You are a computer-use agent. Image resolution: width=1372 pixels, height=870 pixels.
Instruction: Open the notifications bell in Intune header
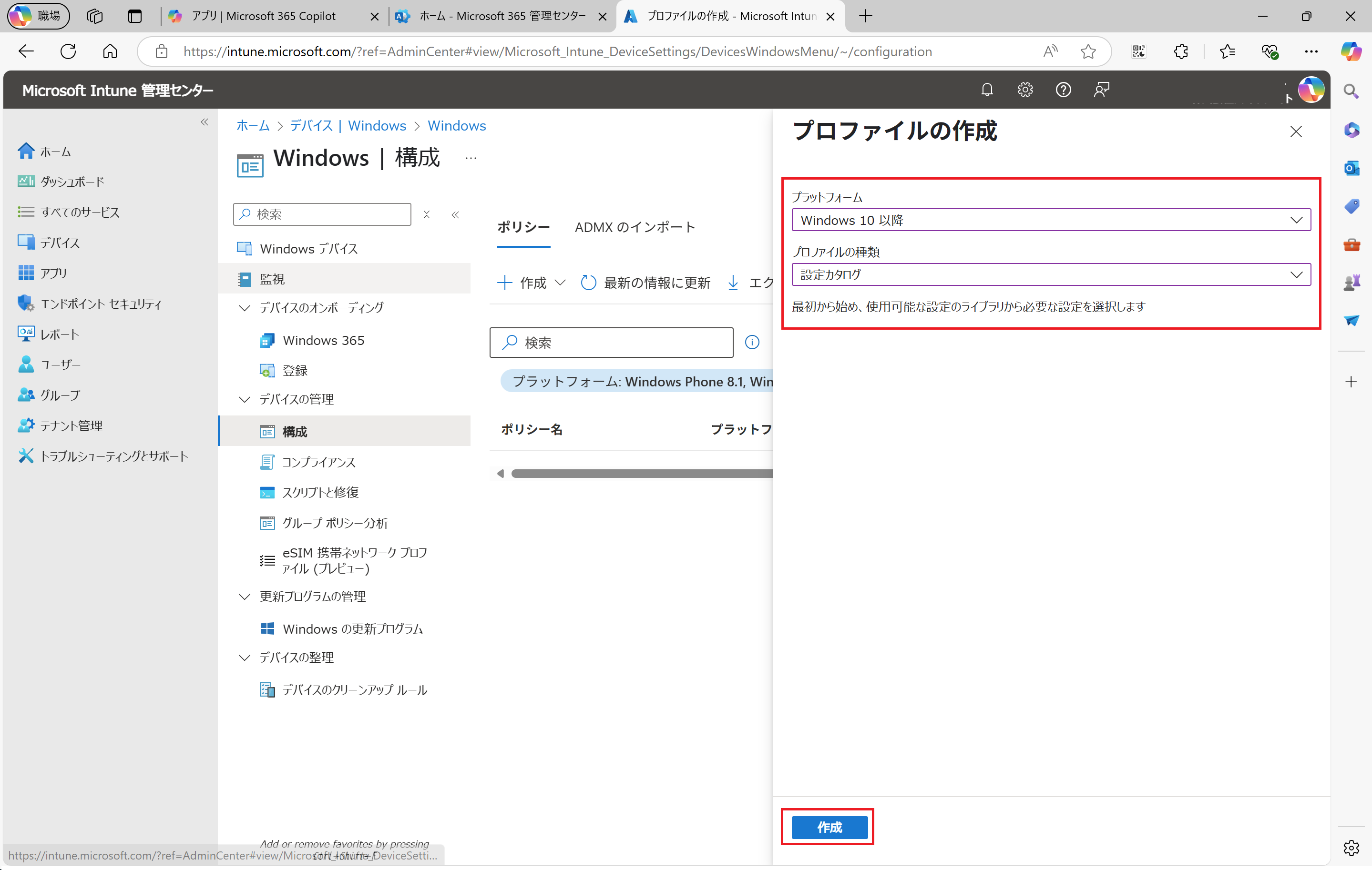pyautogui.click(x=987, y=90)
